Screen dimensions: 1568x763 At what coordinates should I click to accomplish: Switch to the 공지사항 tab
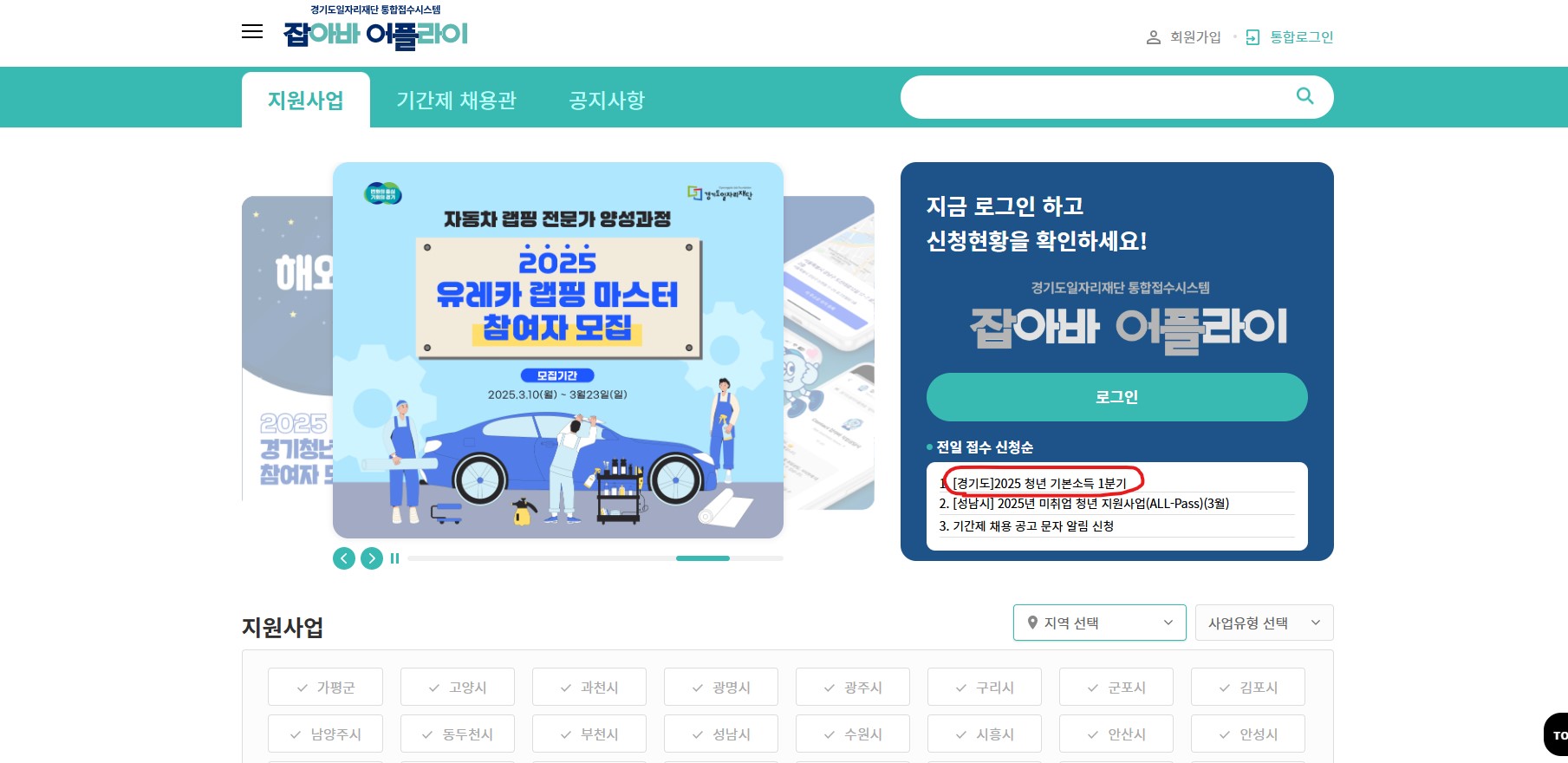pyautogui.click(x=607, y=101)
